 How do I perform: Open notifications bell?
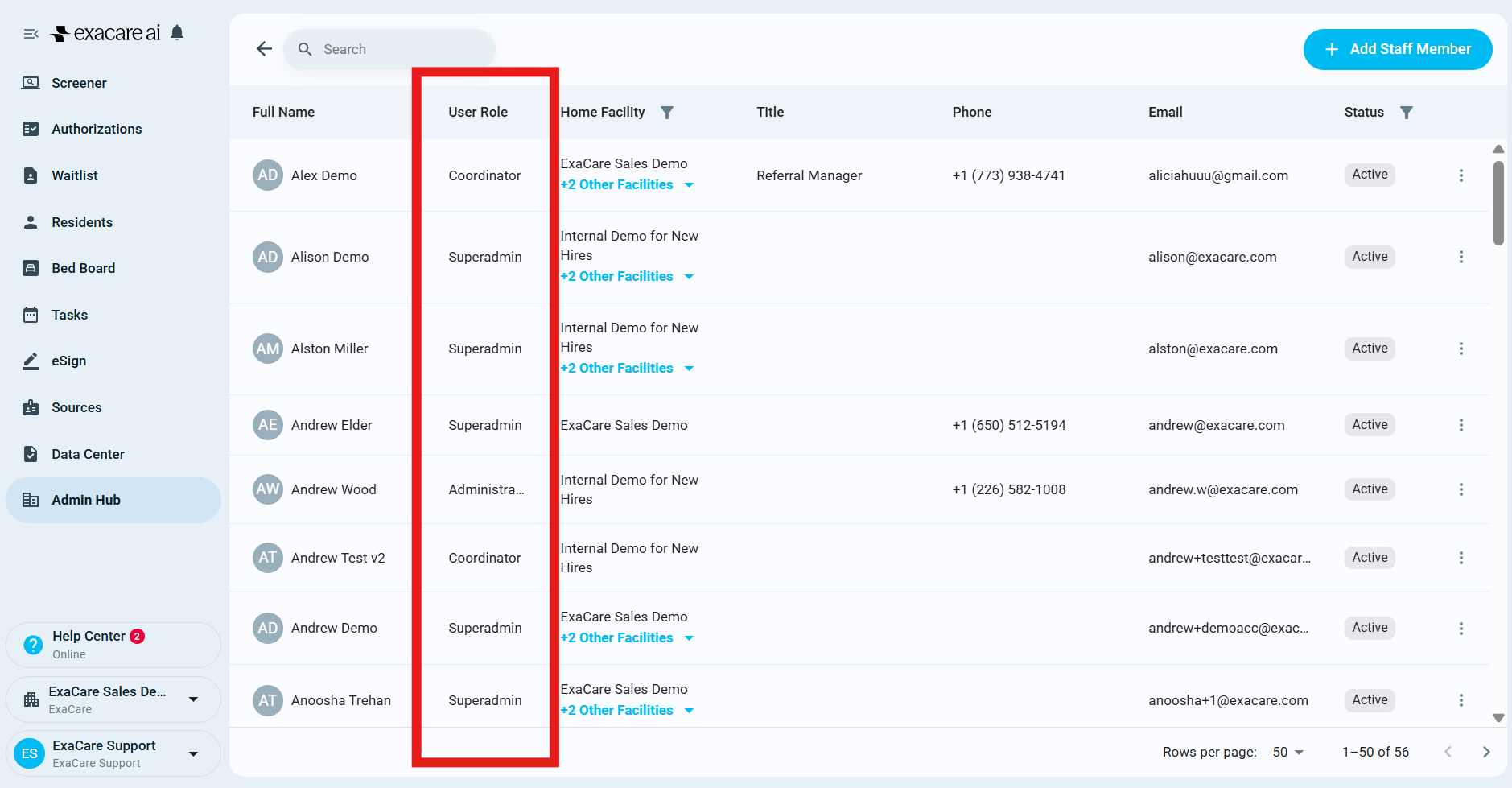pyautogui.click(x=177, y=33)
